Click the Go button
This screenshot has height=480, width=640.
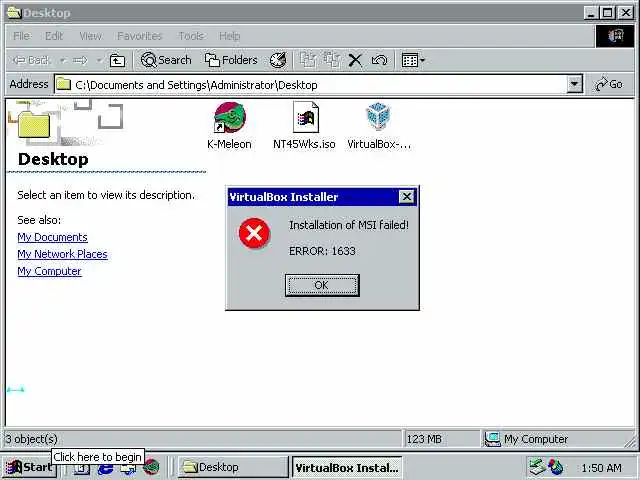609,84
